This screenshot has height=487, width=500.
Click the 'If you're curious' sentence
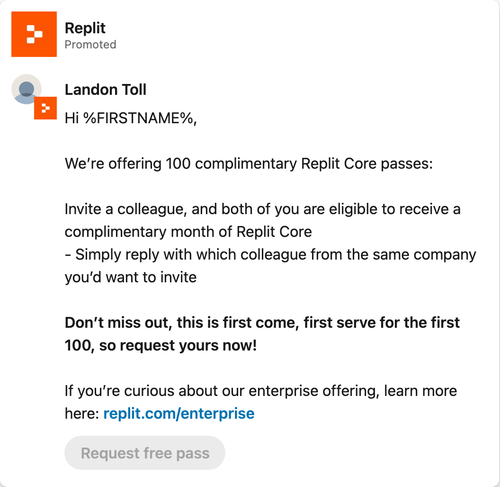pyautogui.click(x=261, y=391)
